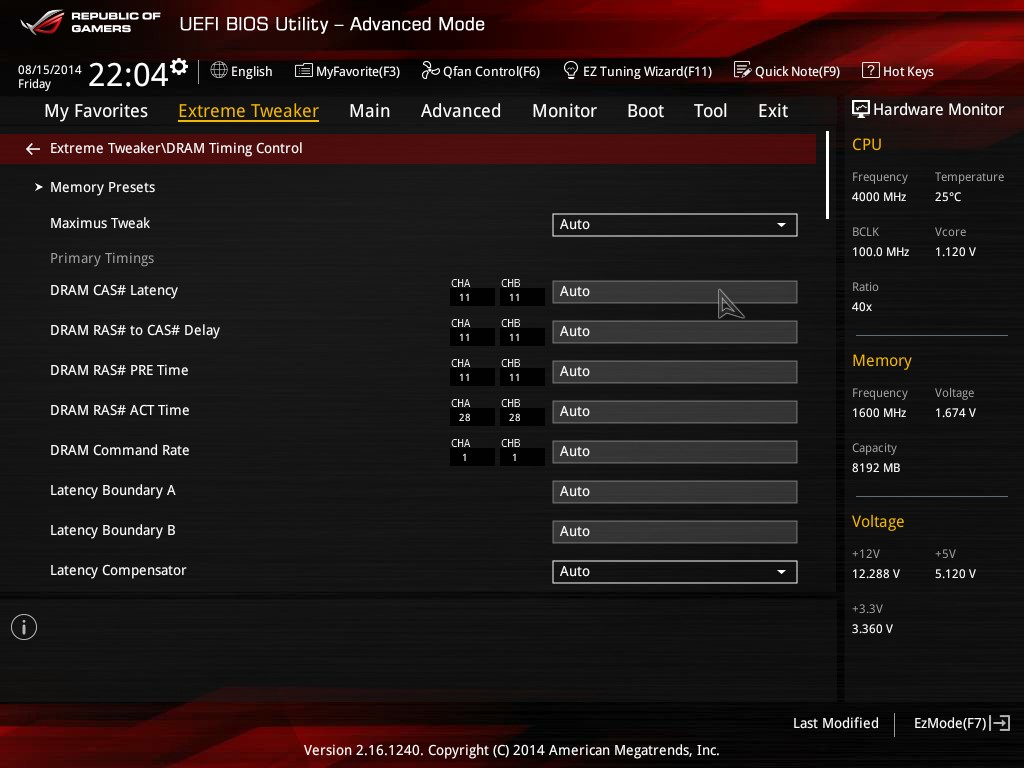
Task: Click the Memory Voltage 1.674 V value
Action: [x=955, y=413]
